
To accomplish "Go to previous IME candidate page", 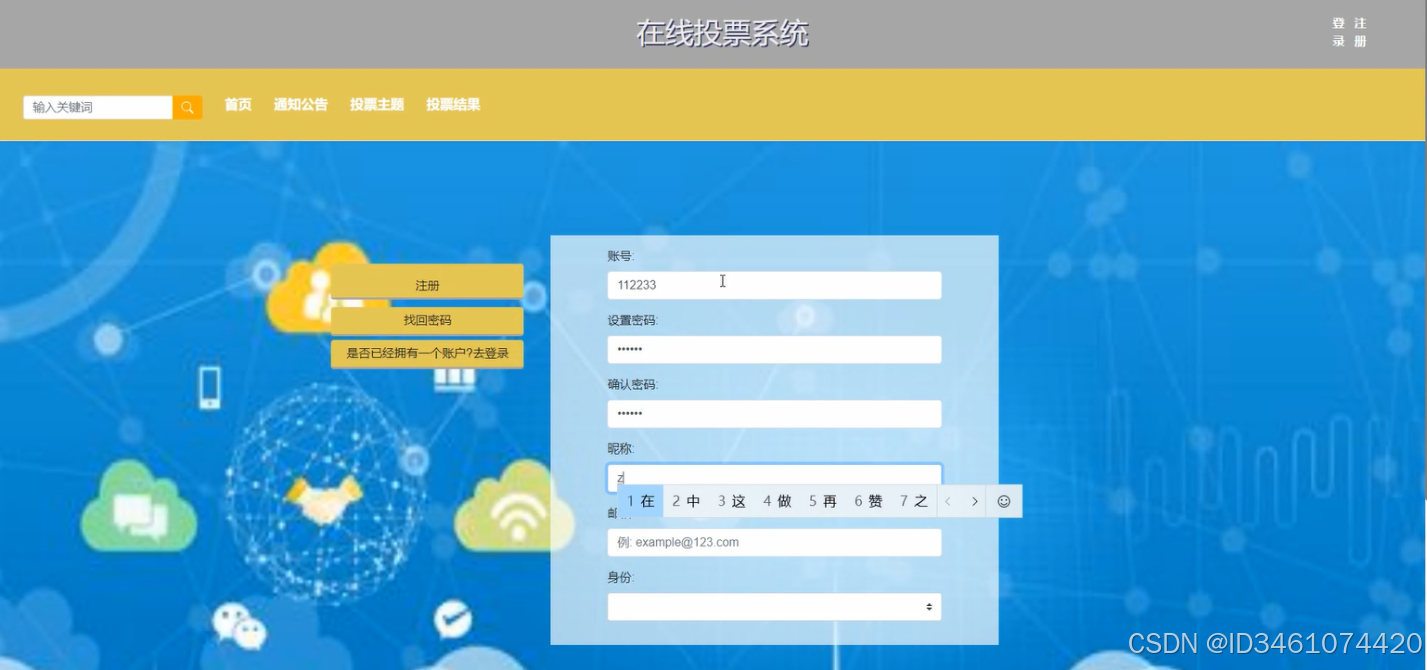I will [948, 501].
